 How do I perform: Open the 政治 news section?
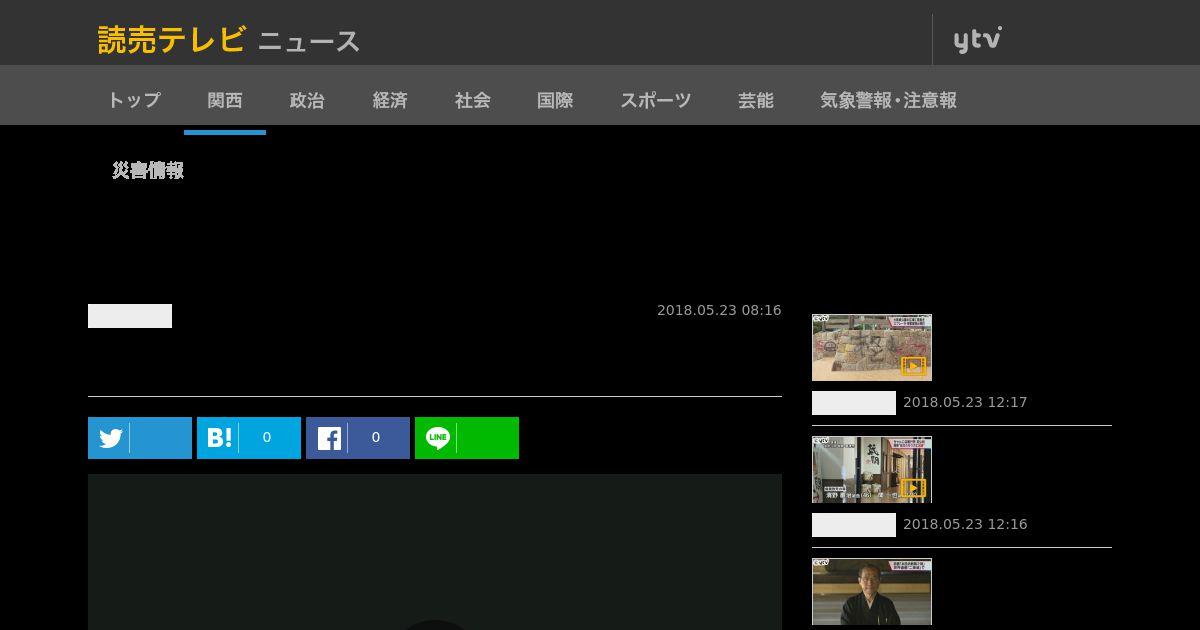point(307,100)
